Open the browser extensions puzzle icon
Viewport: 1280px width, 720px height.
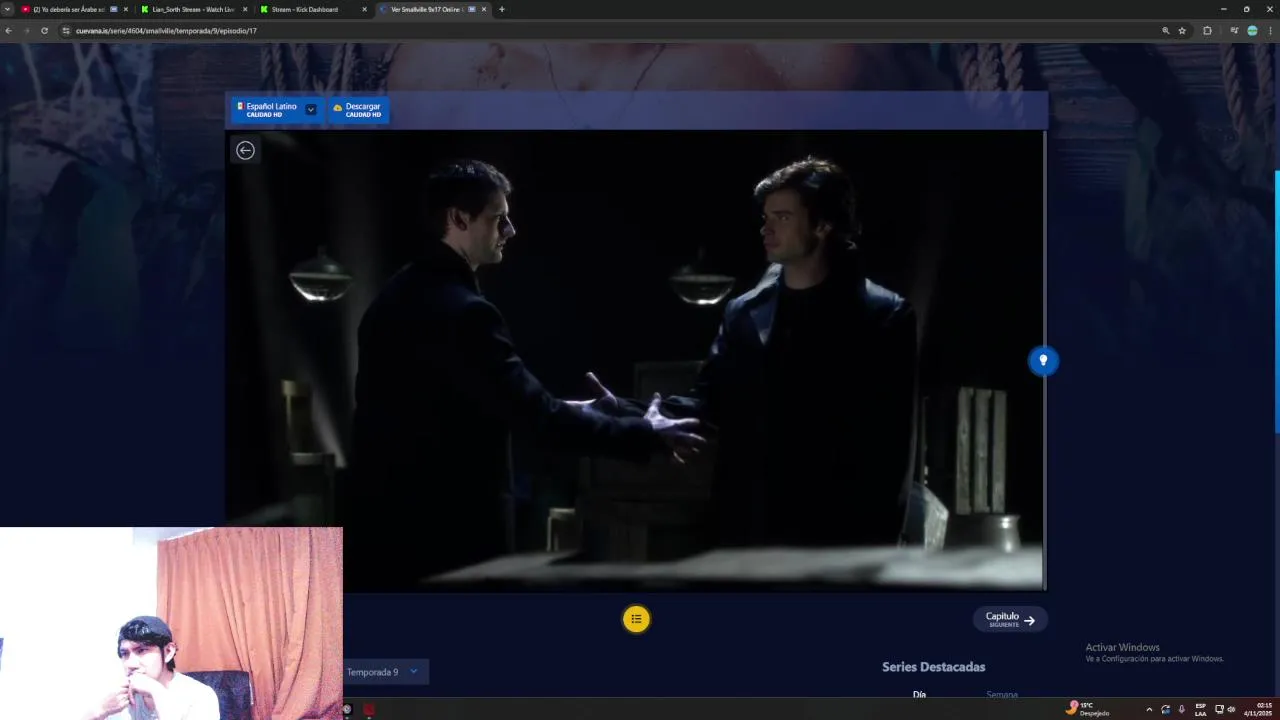click(1207, 31)
